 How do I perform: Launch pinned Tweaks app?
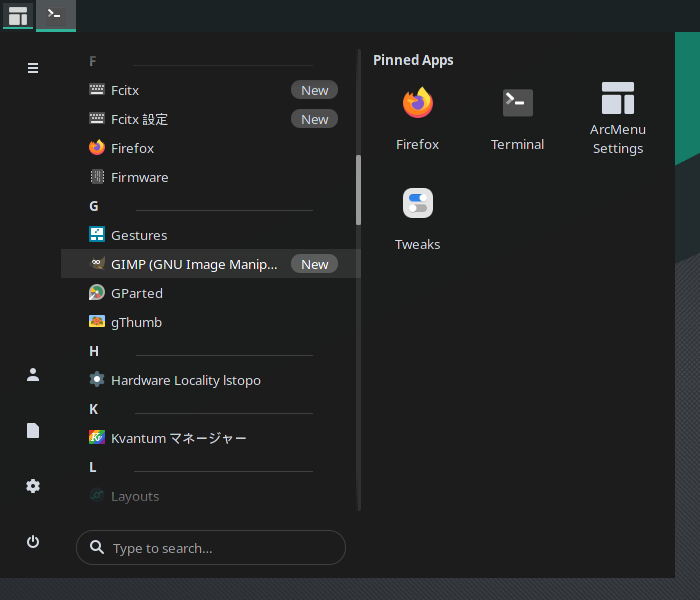pos(417,220)
